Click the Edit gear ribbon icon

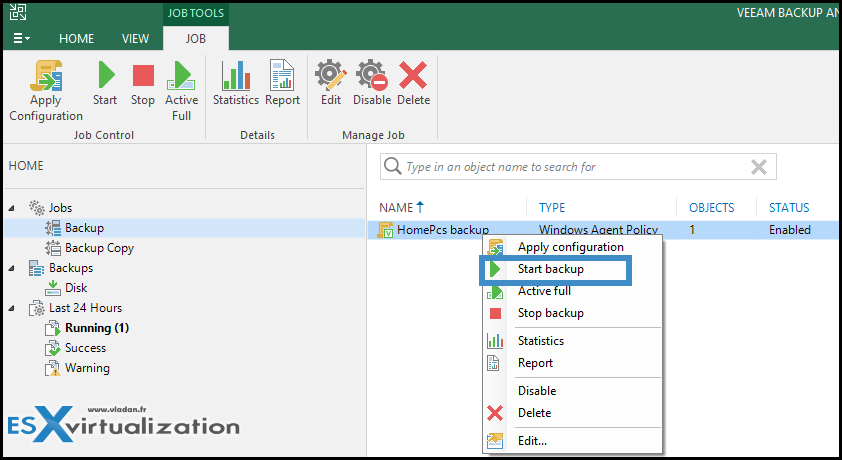(x=331, y=75)
